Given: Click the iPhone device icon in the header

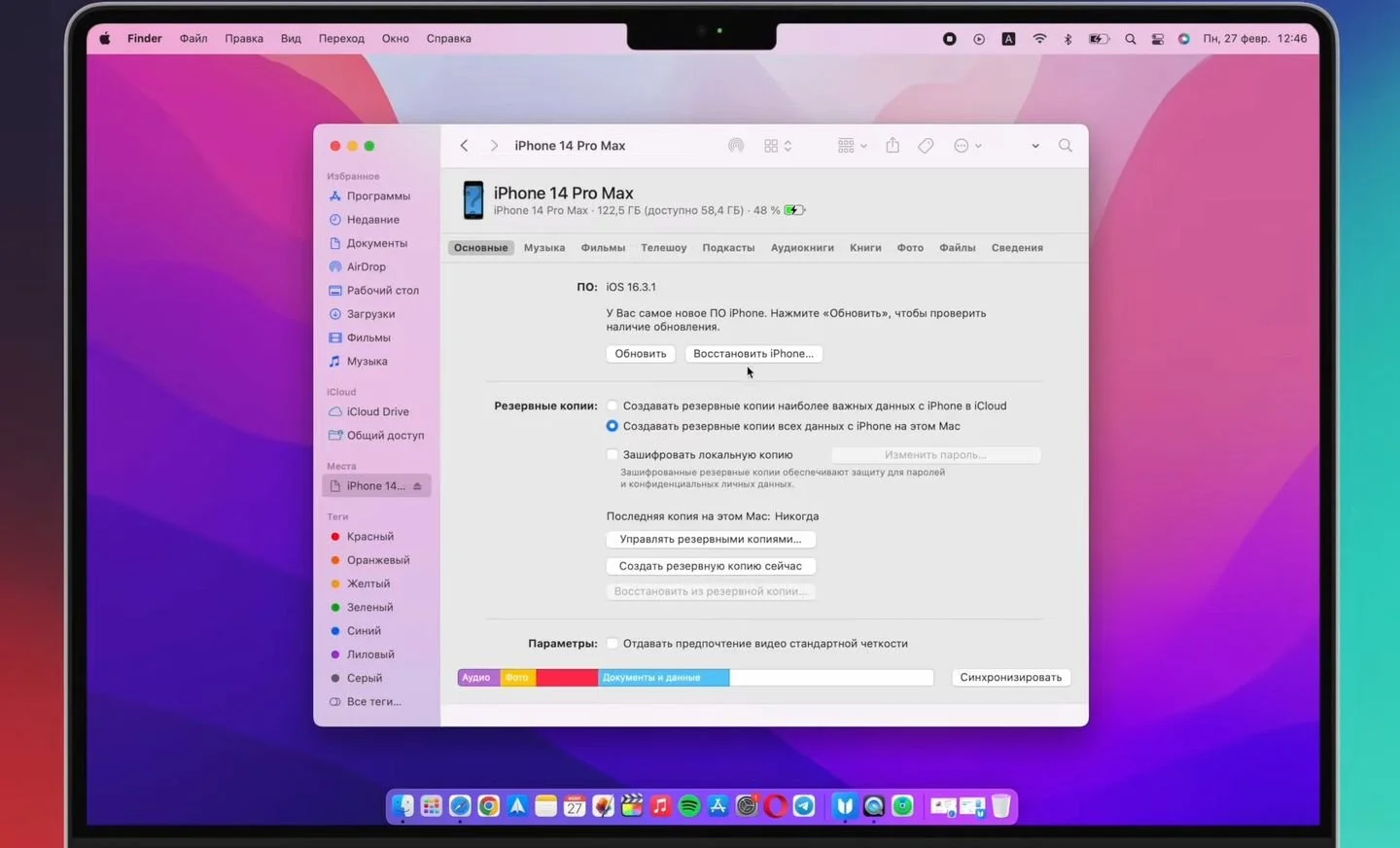Looking at the screenshot, I should point(473,200).
